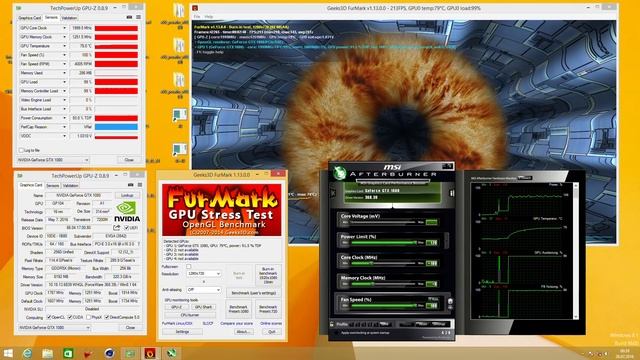Open the green store app on taskbar
The image size is (640, 360).
coord(68,353)
